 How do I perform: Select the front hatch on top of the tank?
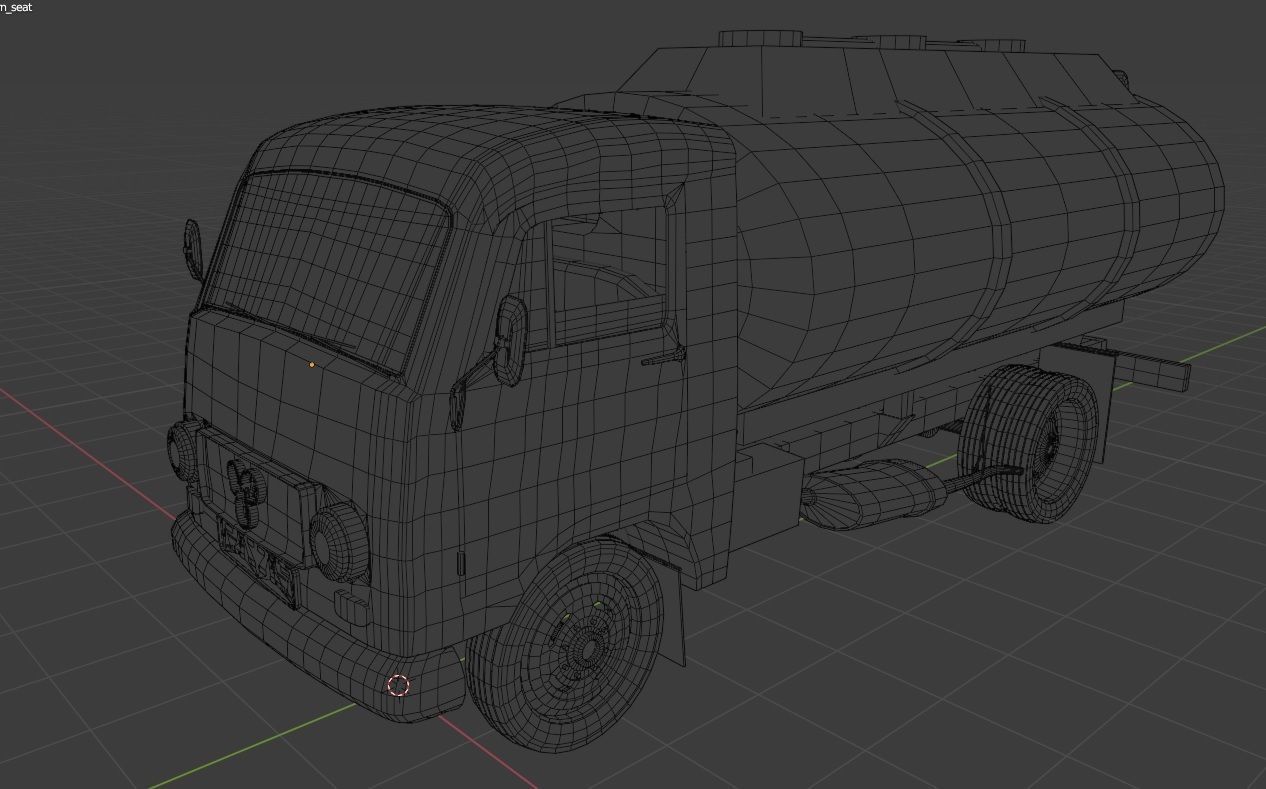(x=760, y=38)
